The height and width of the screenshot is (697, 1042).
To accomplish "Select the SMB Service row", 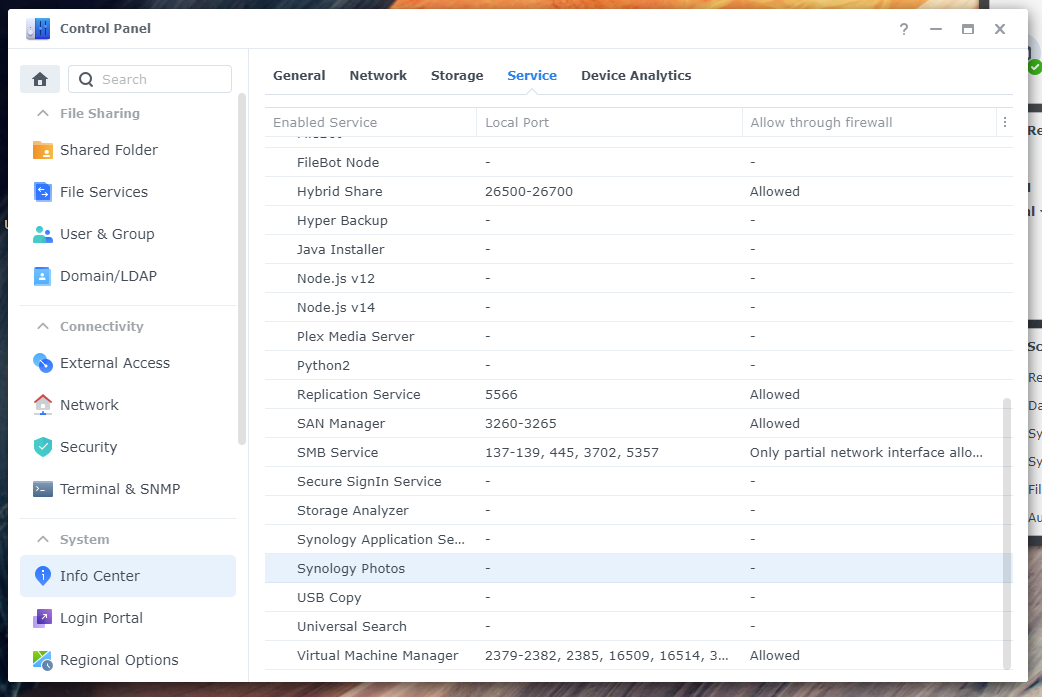I will pos(639,452).
